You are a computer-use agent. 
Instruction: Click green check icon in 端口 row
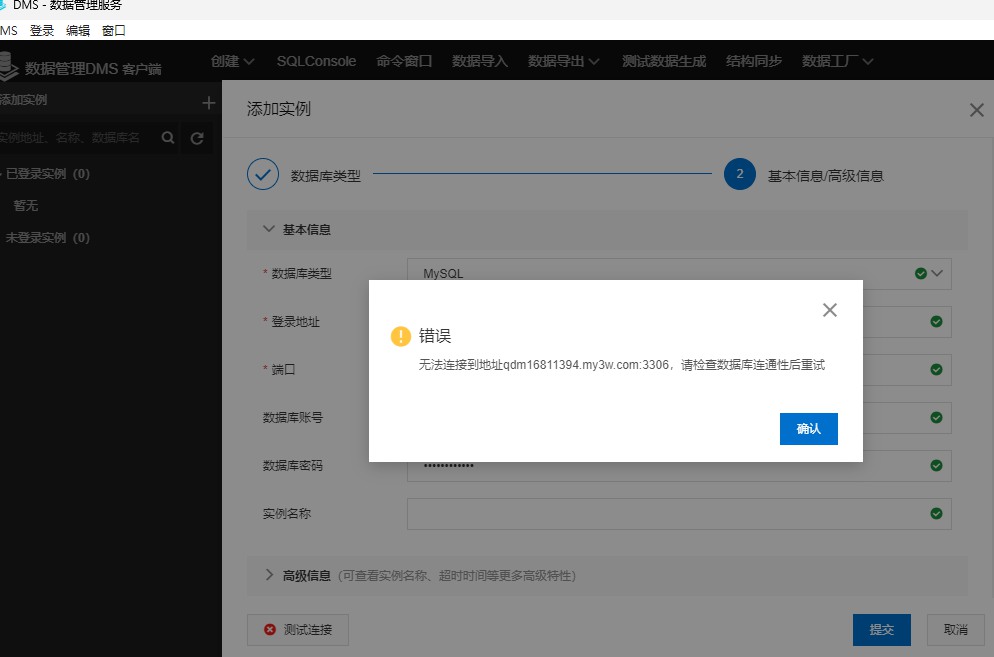coord(936,370)
